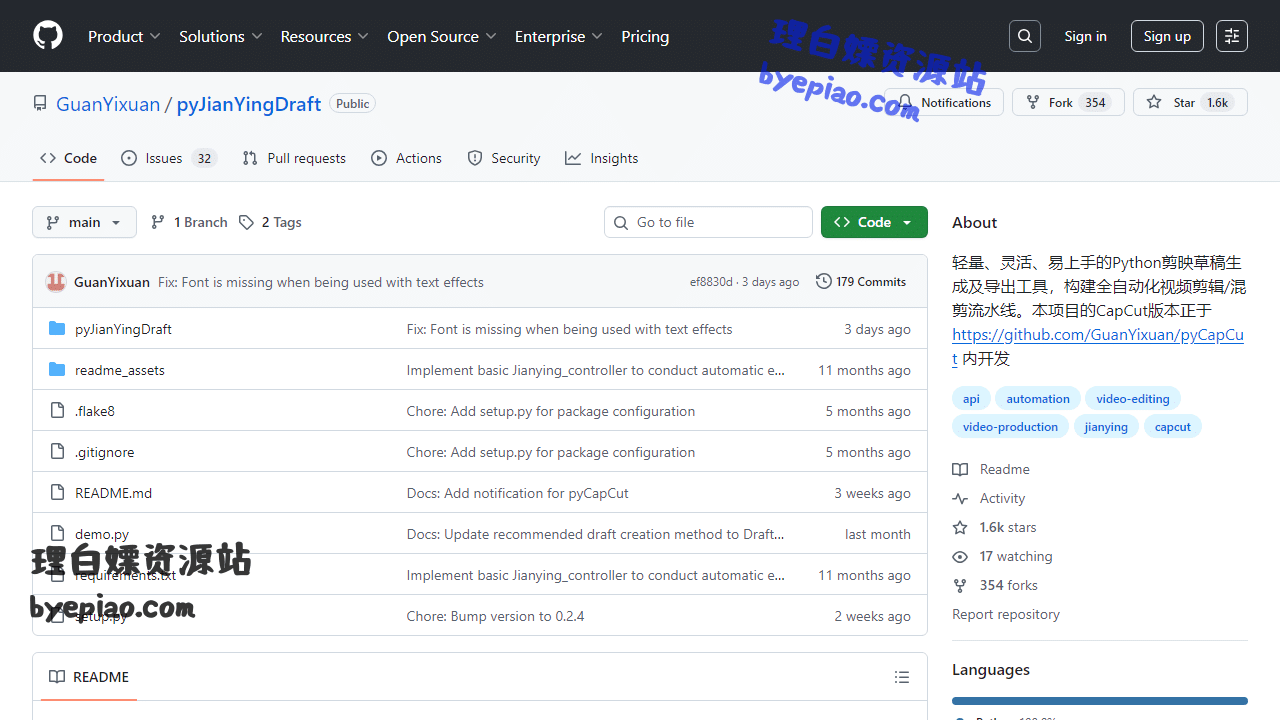Click the fork icon beside 354 forks
The height and width of the screenshot is (720, 1280).
click(x=960, y=585)
